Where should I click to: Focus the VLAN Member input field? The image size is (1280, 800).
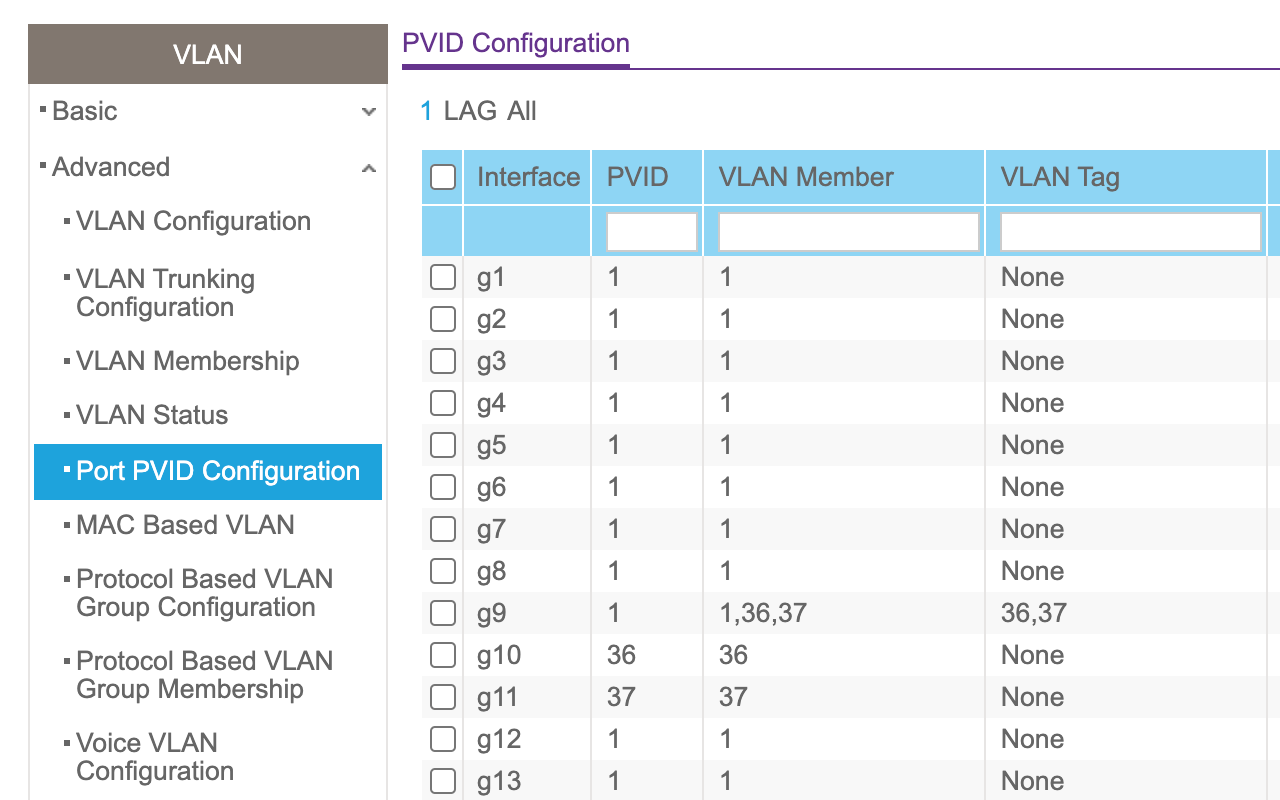click(848, 232)
